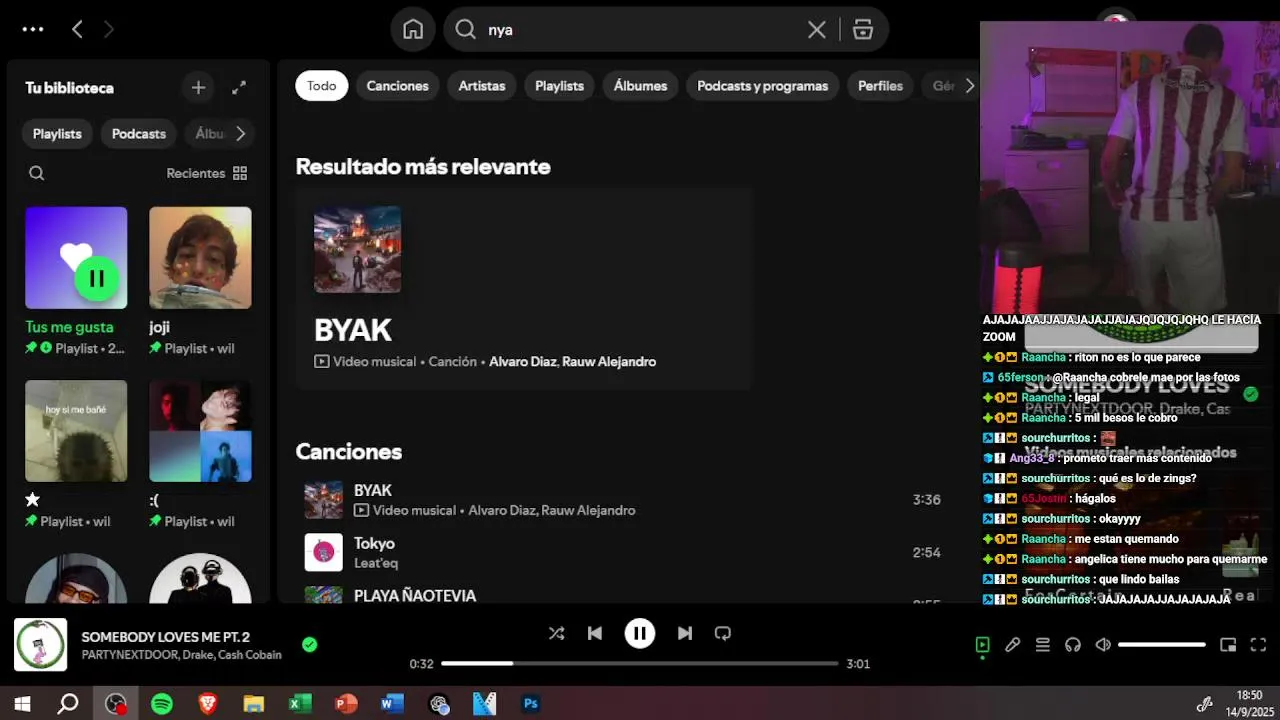Open the Windows Start menu
The height and width of the screenshot is (720, 1280).
[x=22, y=704]
